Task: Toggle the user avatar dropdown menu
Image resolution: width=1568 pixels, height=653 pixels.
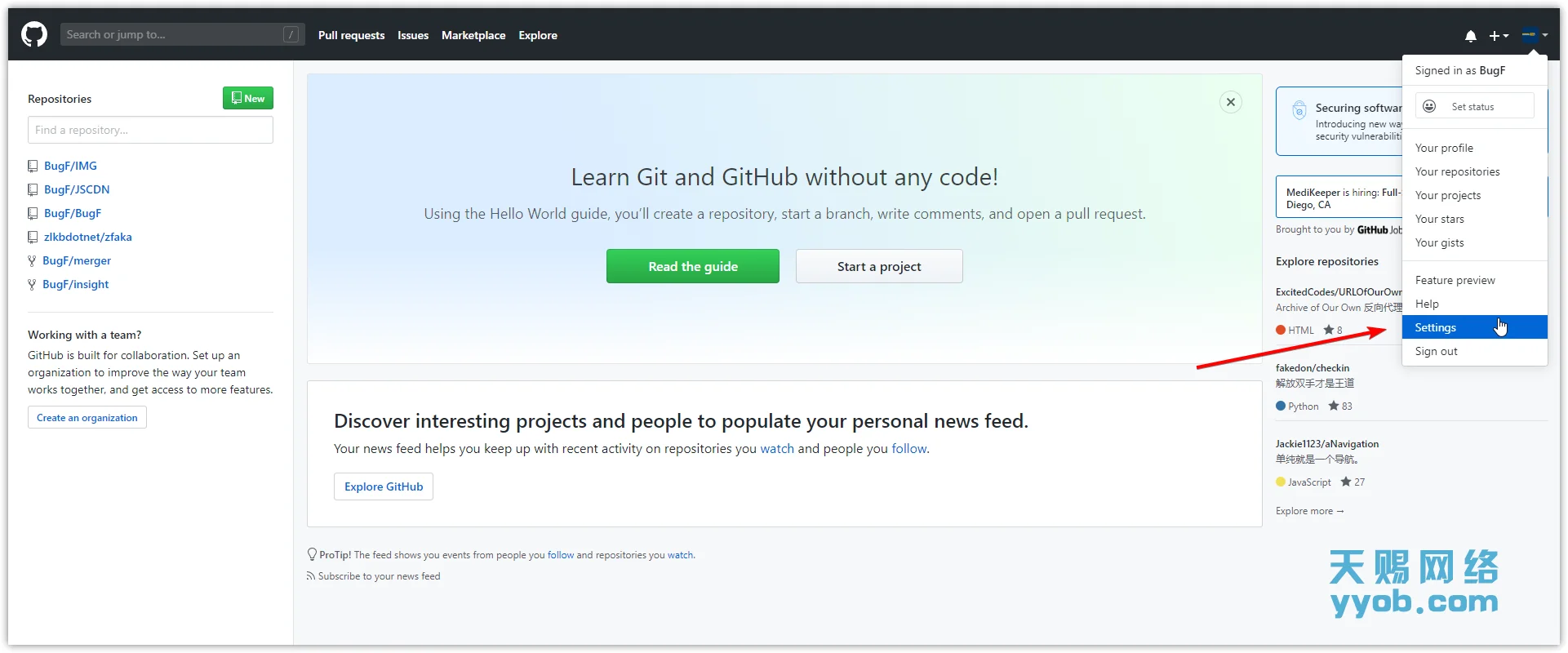Action: pyautogui.click(x=1535, y=35)
